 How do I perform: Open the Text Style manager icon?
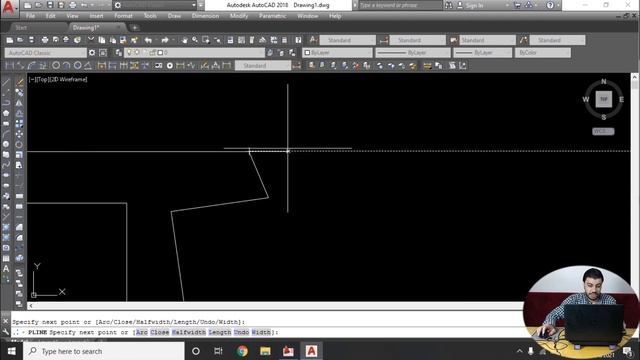point(313,40)
